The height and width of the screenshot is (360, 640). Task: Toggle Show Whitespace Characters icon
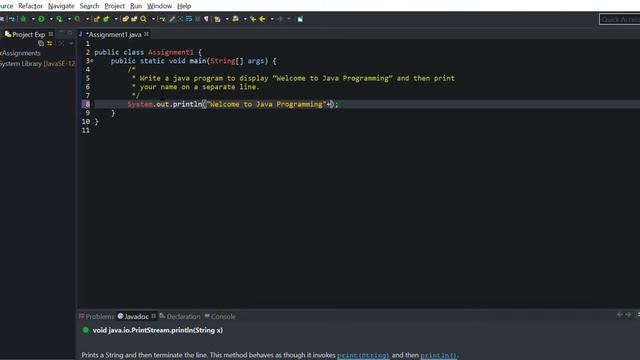click(x=207, y=19)
